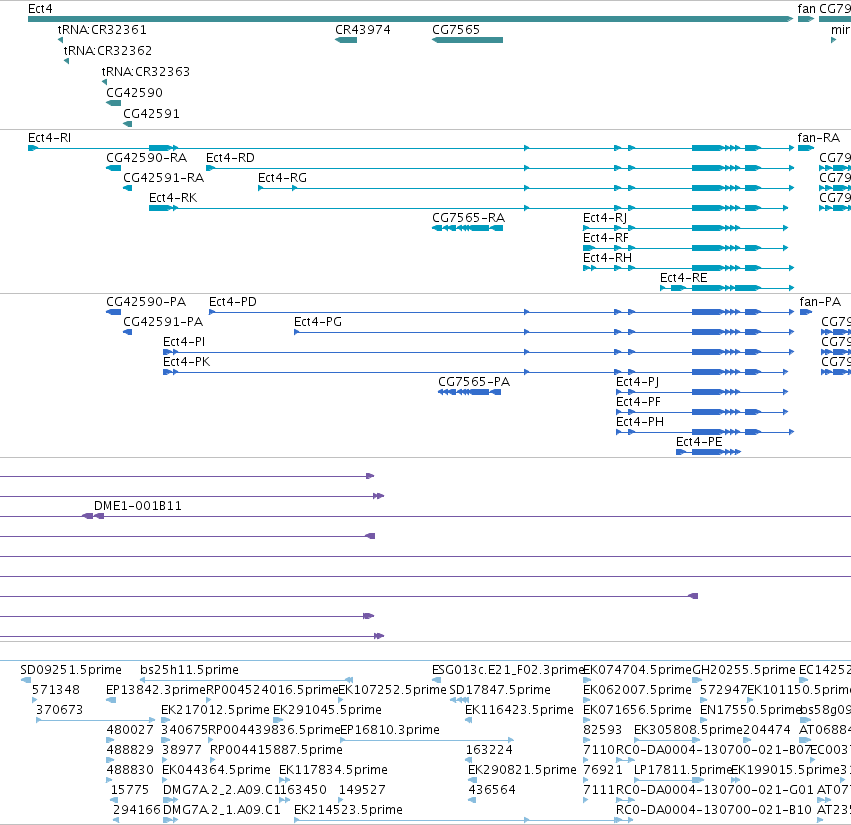Select EST entry 15775
This screenshot has height=825, width=851.
[130, 790]
